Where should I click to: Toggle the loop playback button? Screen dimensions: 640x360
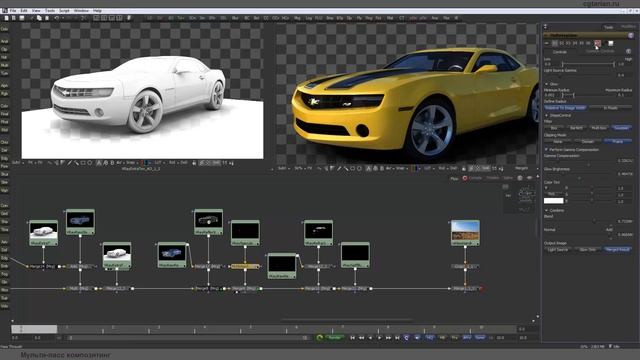click(x=406, y=338)
